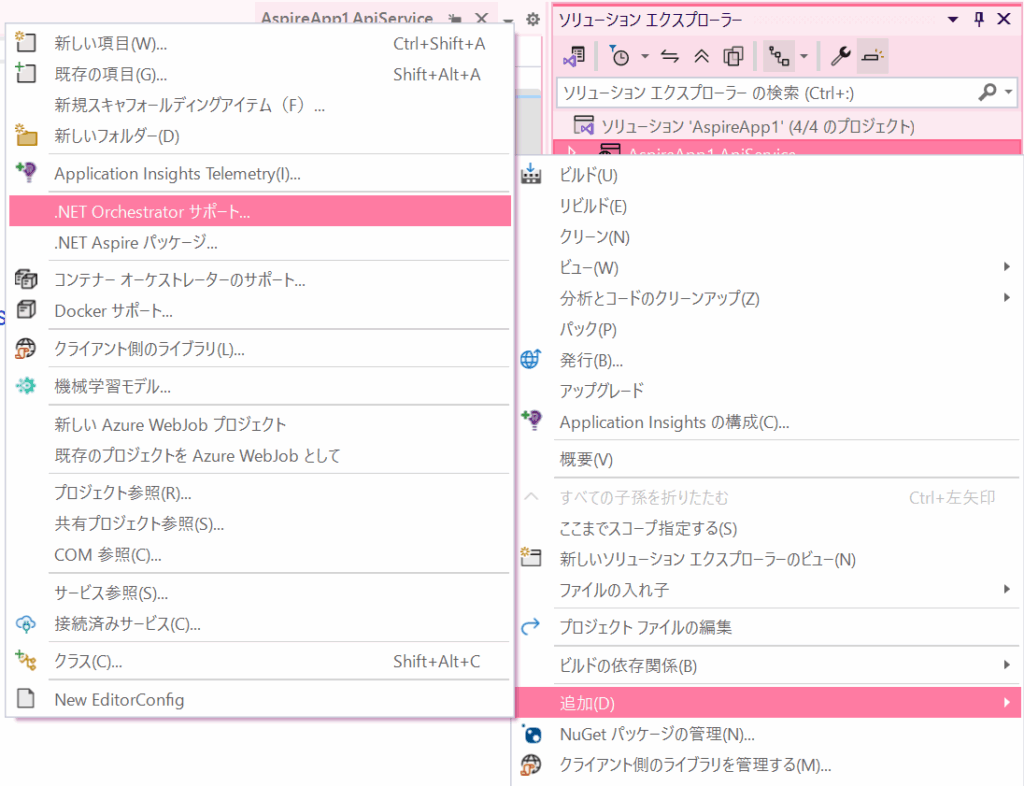Click Sync with Active Document arrows icon

pos(669,56)
